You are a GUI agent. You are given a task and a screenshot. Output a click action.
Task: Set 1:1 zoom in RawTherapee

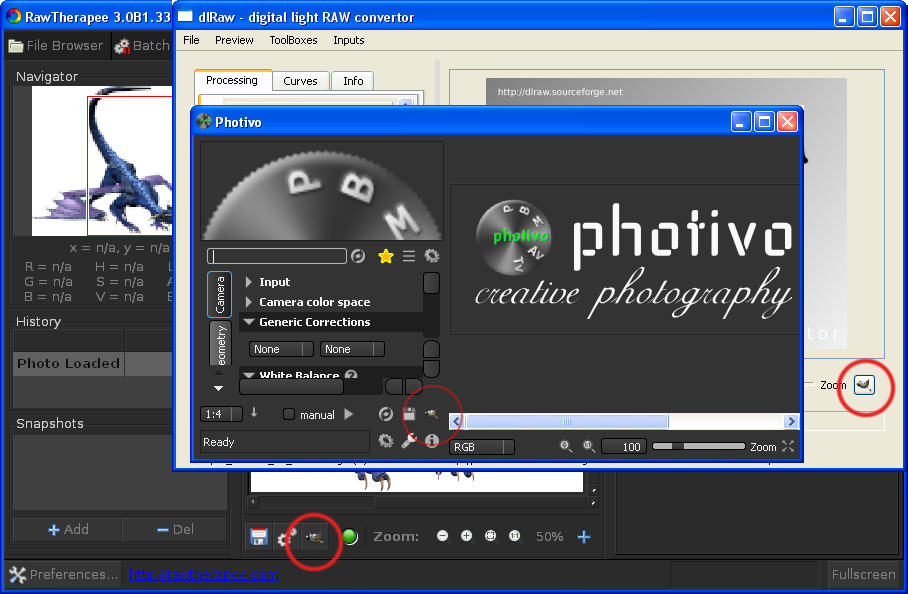pyautogui.click(x=514, y=536)
